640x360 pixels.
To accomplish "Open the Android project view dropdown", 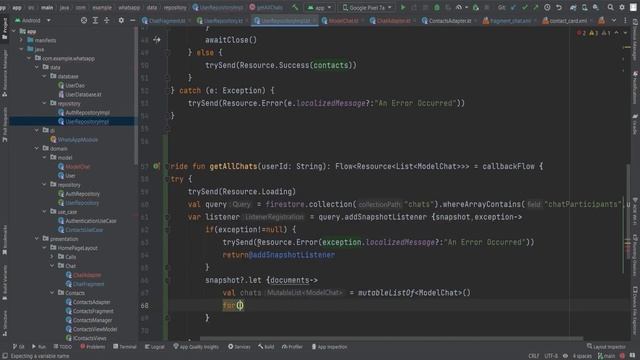I will [33, 20].
